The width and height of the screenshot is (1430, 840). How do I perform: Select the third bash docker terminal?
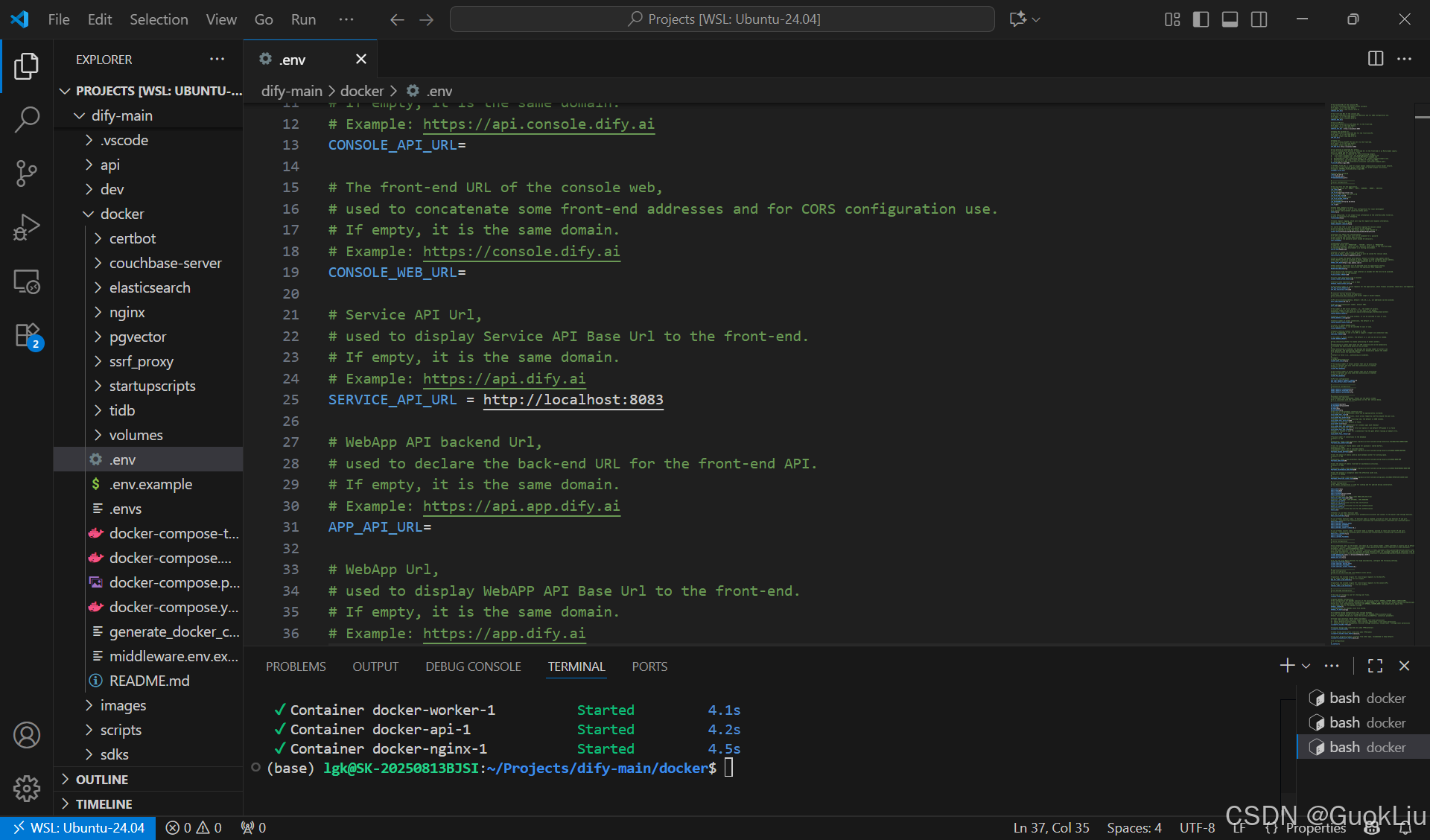point(1362,747)
